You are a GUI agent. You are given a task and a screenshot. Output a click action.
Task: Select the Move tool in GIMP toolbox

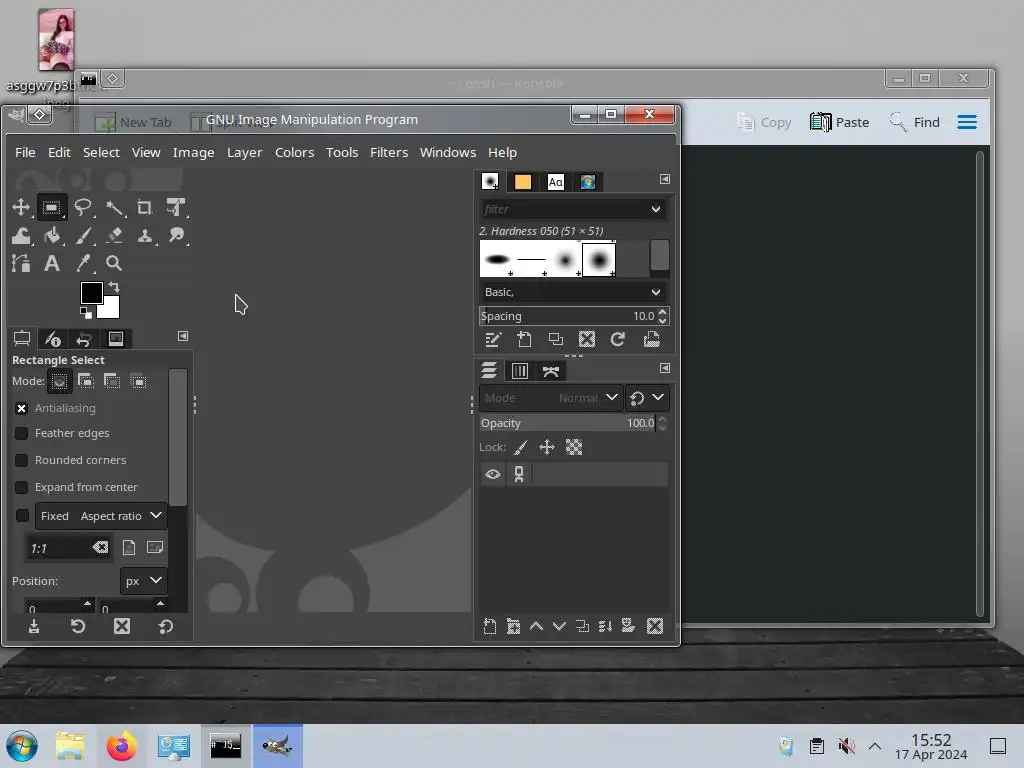pyautogui.click(x=21, y=208)
